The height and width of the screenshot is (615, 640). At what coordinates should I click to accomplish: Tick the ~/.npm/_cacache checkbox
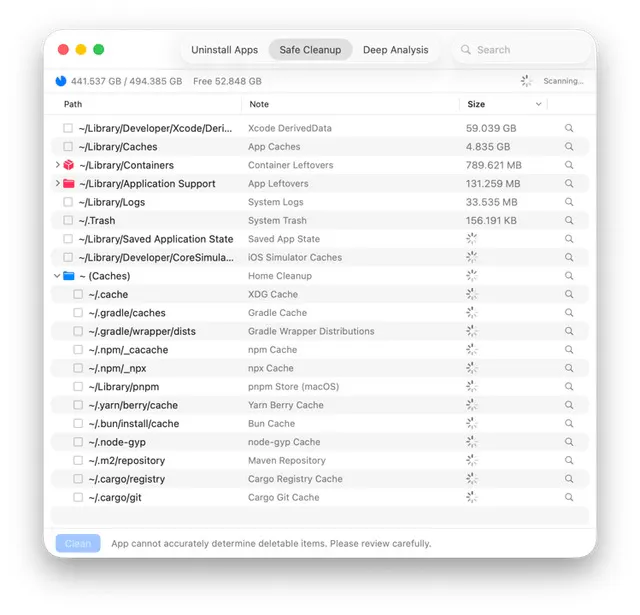coord(78,350)
